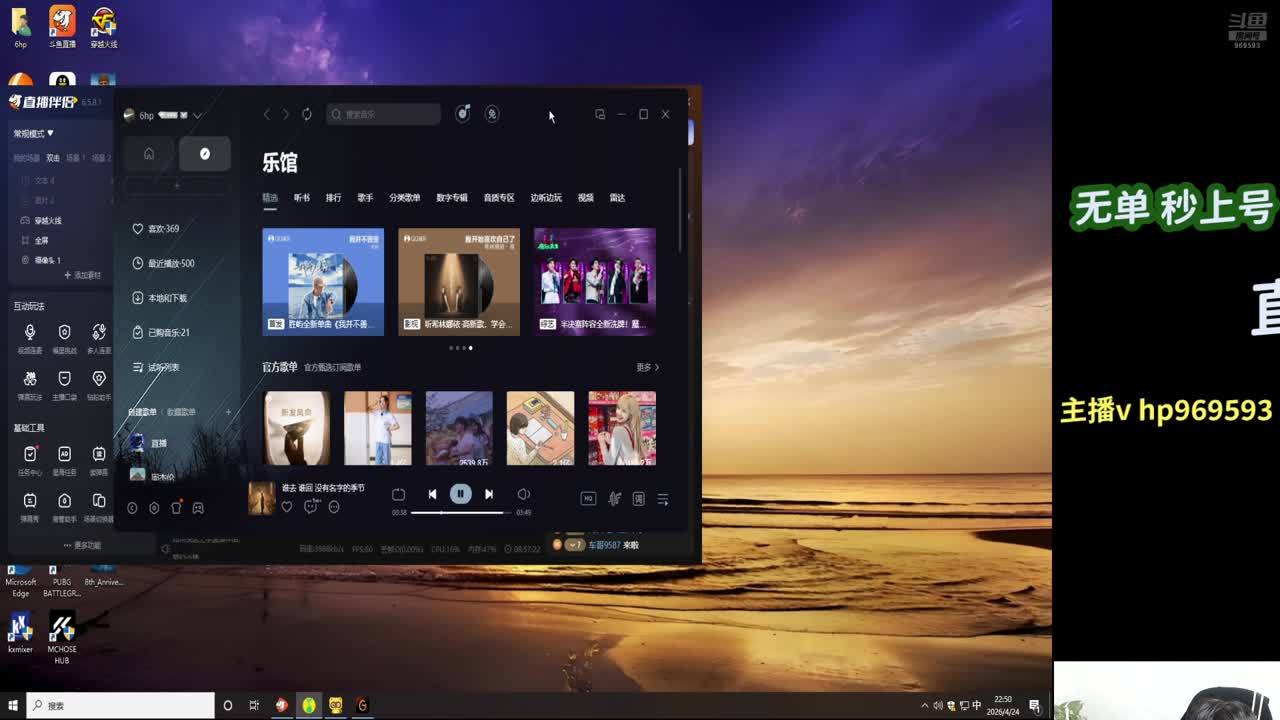
Task: Open the 常规模式 mode dropdown
Action: pos(34,133)
